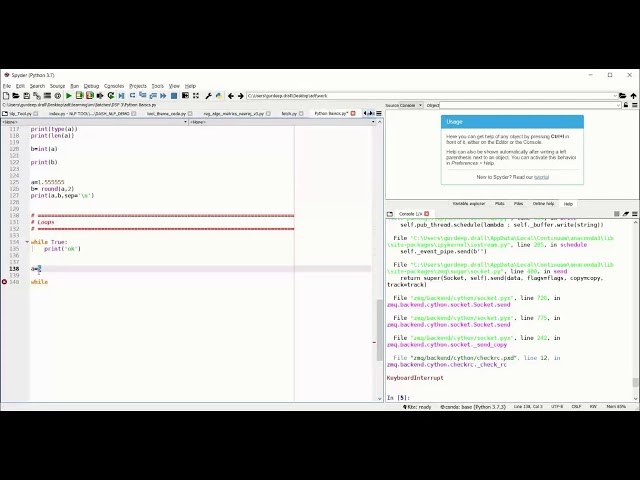Open the Object combo box dropdown

pos(618,105)
